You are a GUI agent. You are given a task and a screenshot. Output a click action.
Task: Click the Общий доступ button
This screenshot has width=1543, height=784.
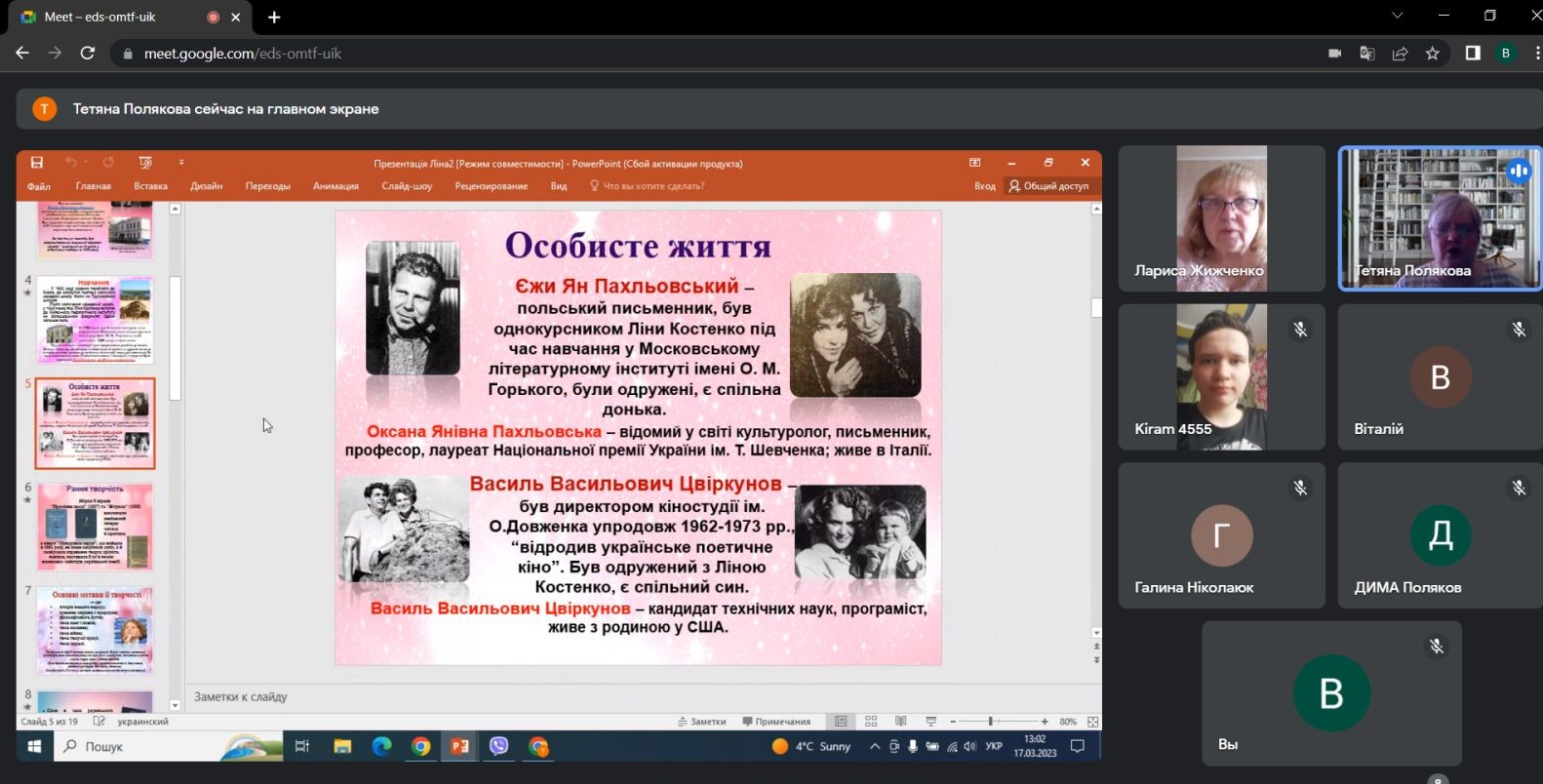click(x=1048, y=186)
